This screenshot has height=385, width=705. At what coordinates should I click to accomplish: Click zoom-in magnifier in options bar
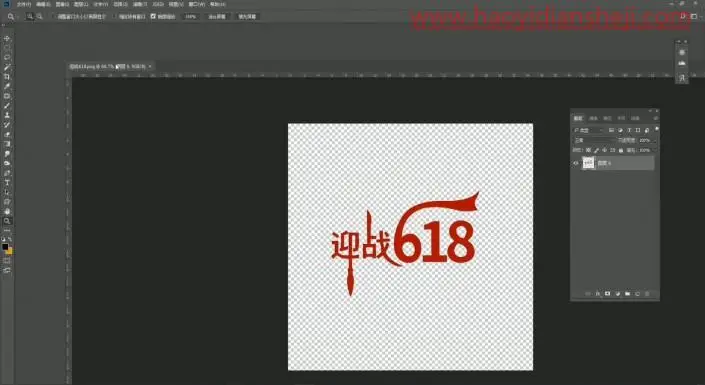[x=30, y=16]
